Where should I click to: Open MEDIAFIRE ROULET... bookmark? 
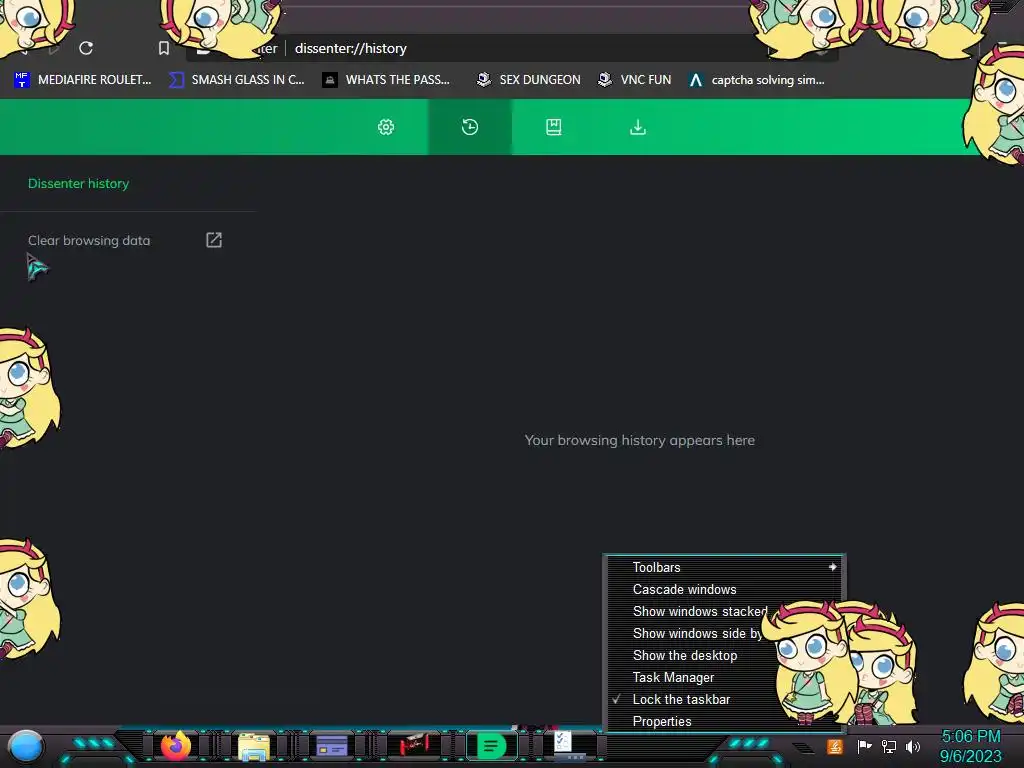pyautogui.click(x=82, y=80)
